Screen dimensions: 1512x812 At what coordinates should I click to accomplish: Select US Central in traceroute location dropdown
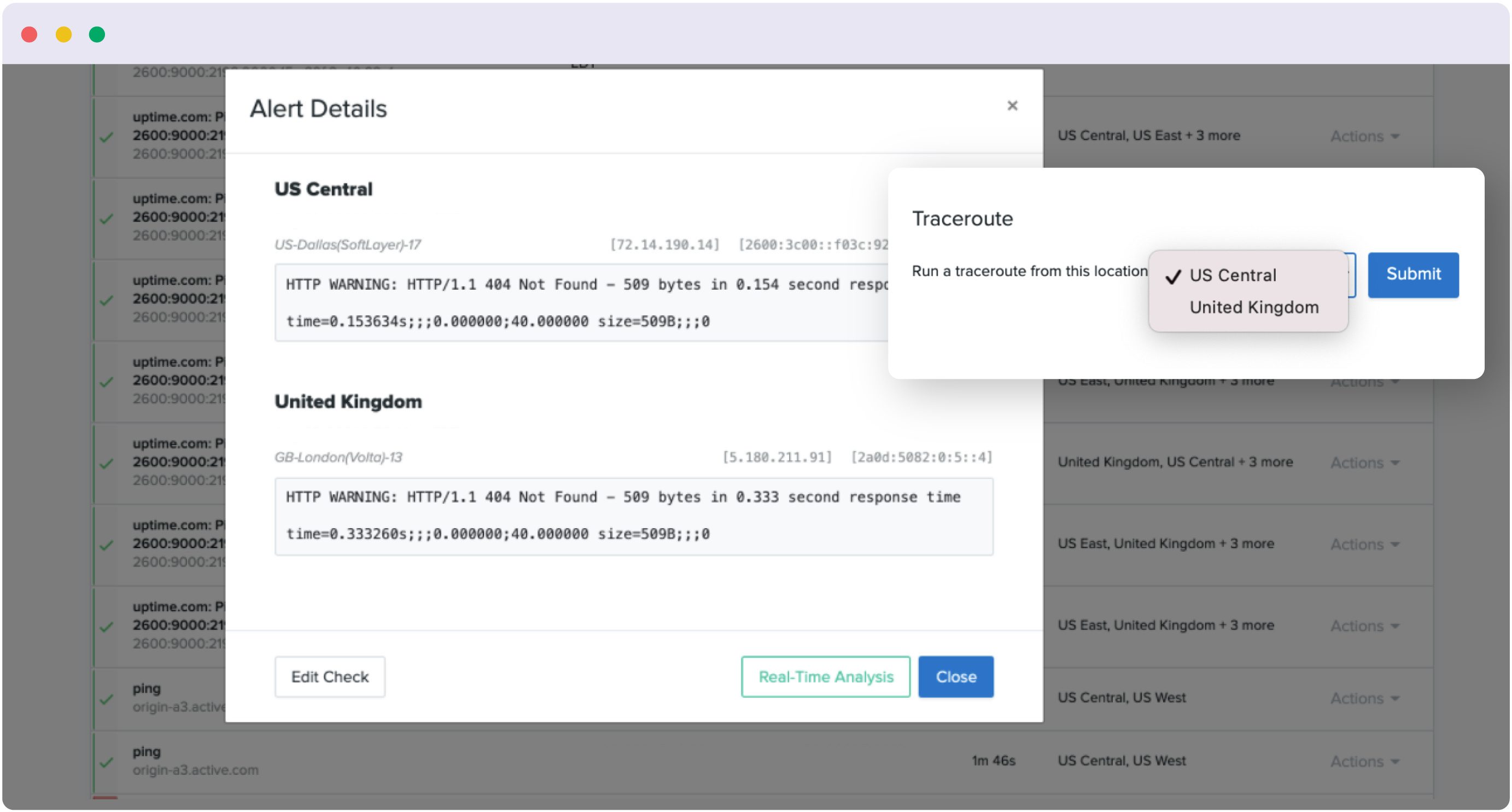pos(1233,275)
